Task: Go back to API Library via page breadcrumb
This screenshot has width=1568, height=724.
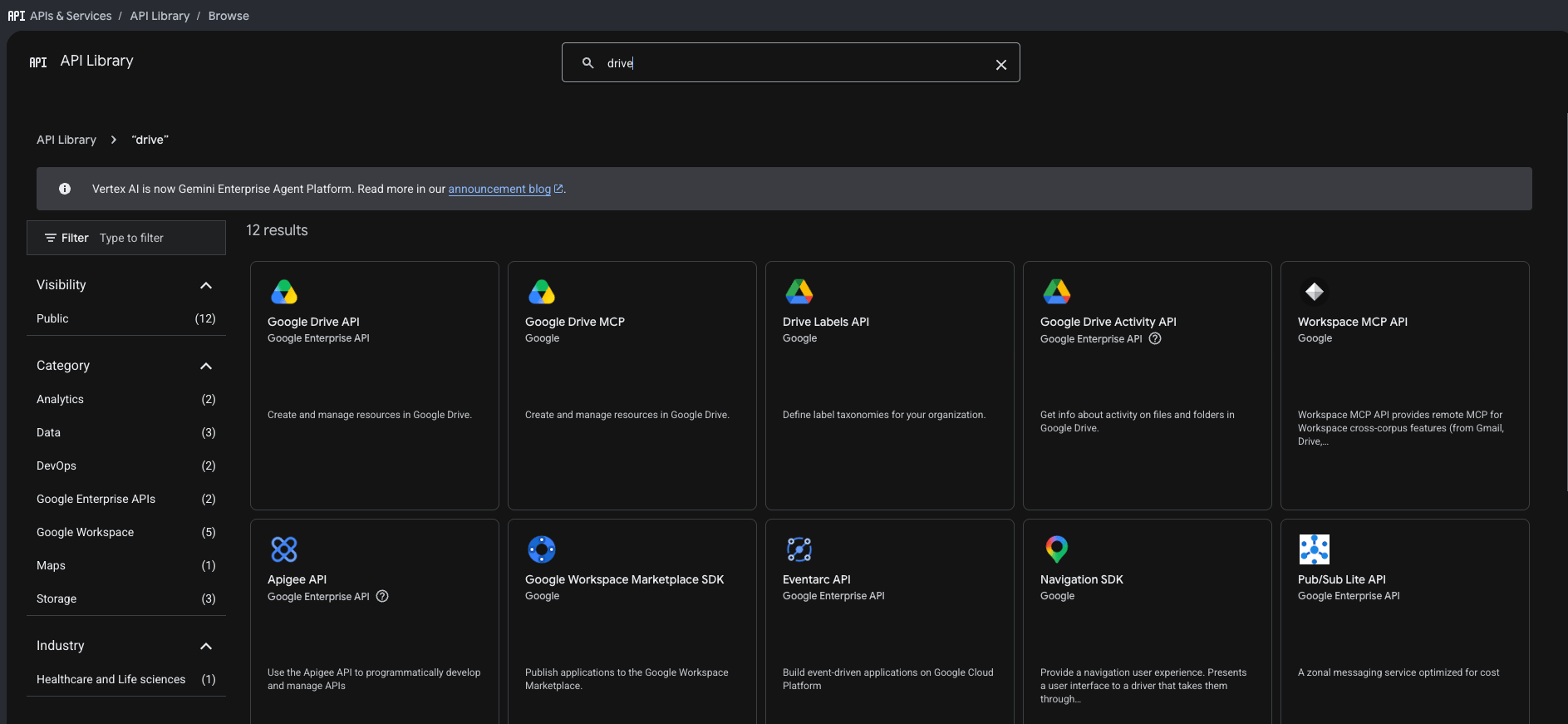Action: point(66,140)
